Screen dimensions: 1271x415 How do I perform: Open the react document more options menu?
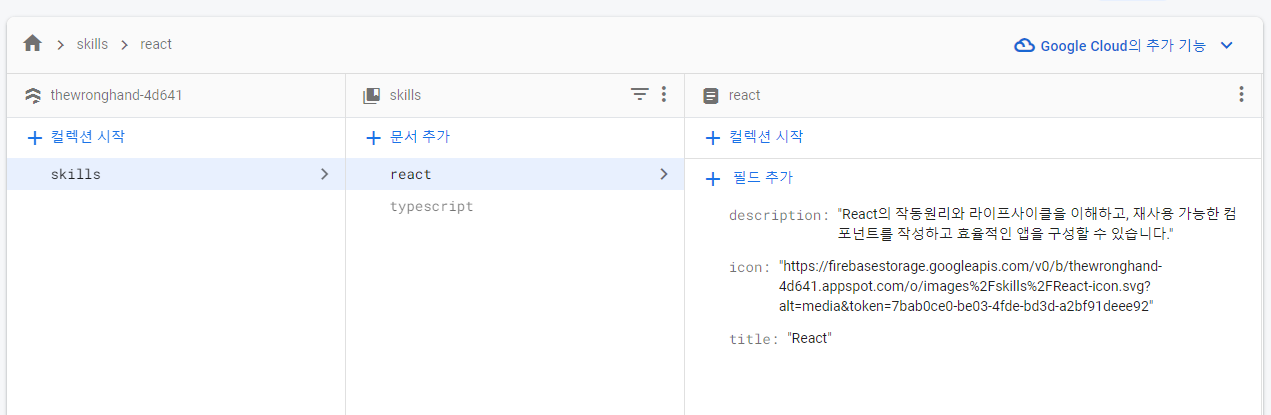click(x=1241, y=94)
